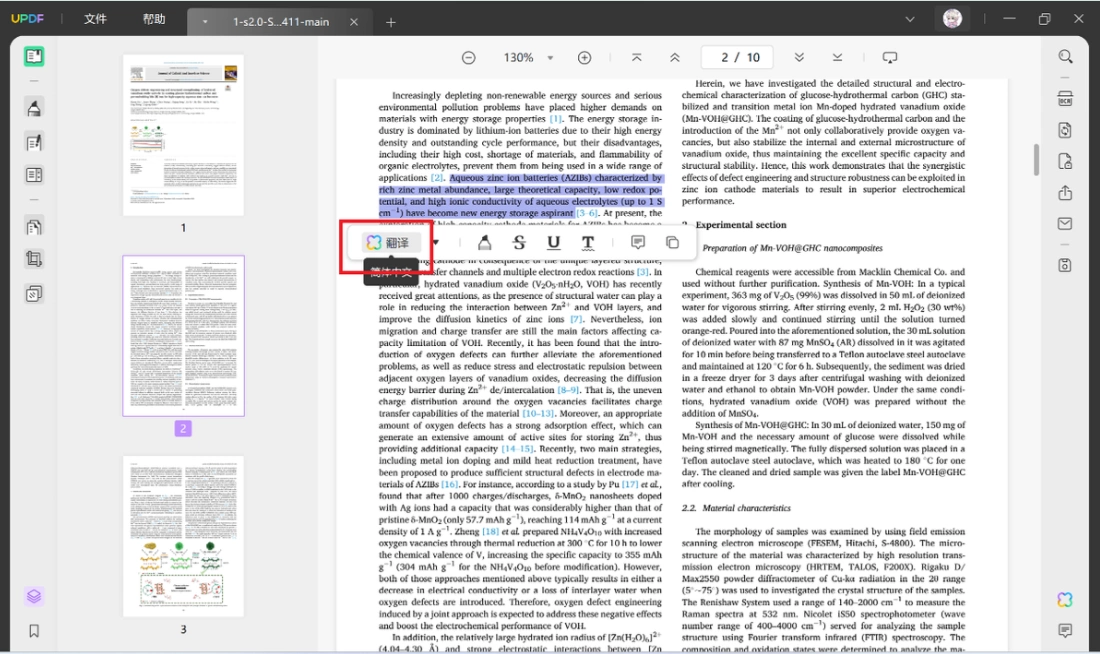
Task: Click the 'Experimental section' heading
Action: point(741,225)
